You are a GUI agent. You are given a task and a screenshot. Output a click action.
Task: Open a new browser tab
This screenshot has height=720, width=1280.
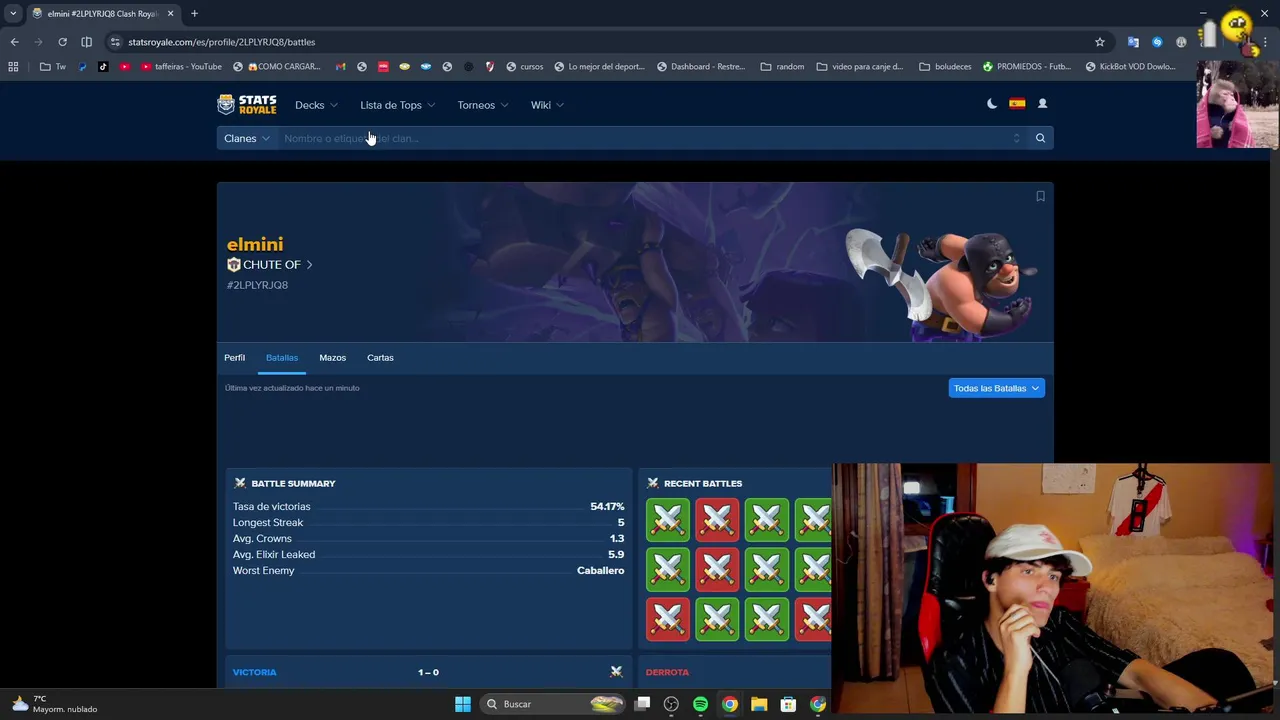[x=194, y=14]
